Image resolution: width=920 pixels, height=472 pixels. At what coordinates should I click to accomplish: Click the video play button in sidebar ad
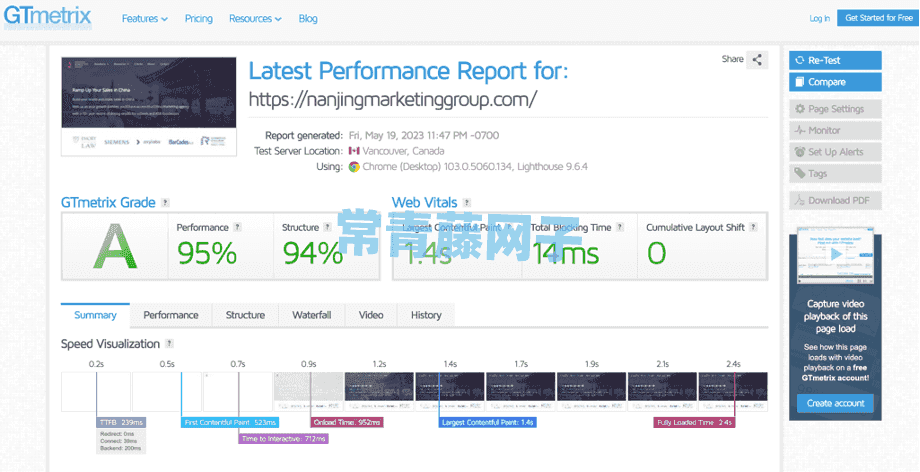[836, 255]
